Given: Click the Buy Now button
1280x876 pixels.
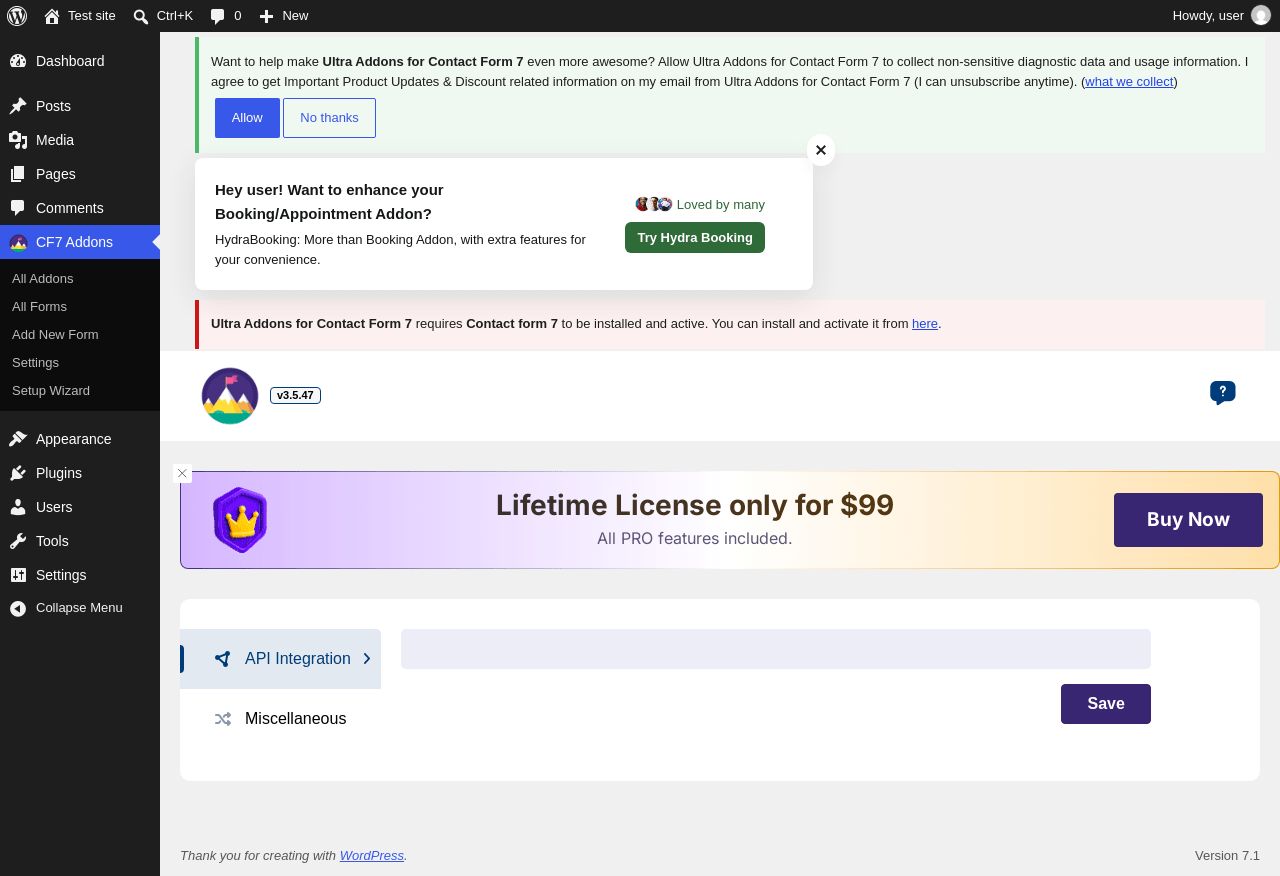Looking at the screenshot, I should (1188, 520).
